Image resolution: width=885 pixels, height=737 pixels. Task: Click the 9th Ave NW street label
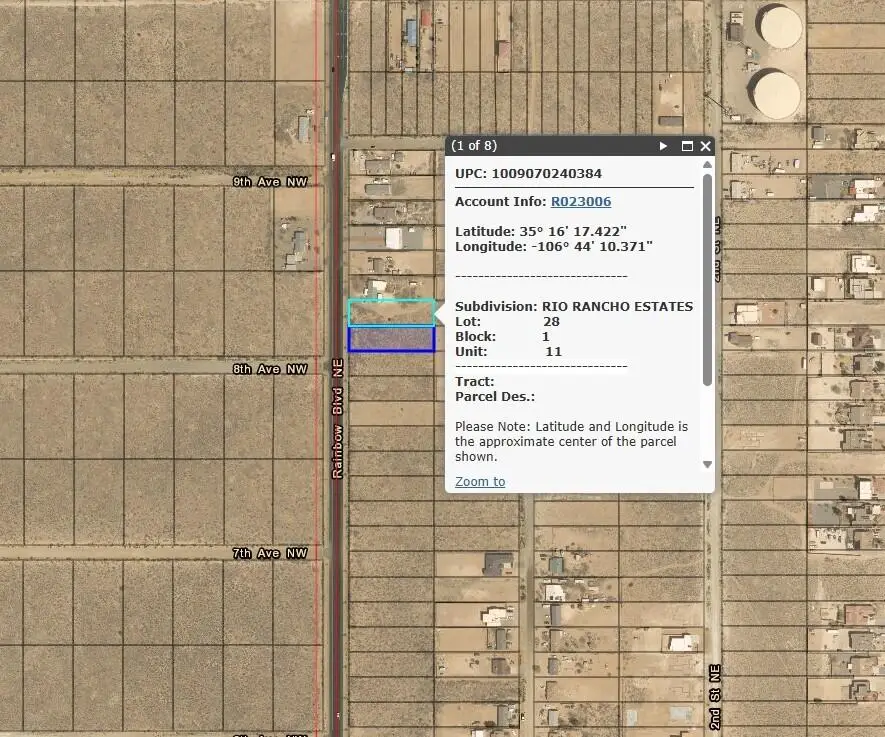pos(269,181)
